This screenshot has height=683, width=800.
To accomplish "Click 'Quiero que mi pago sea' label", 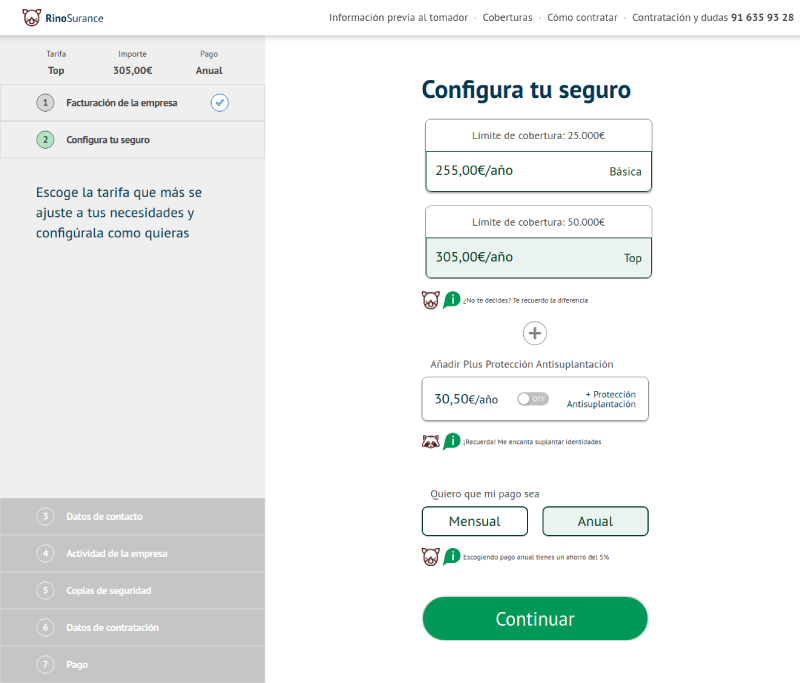I will coord(485,494).
